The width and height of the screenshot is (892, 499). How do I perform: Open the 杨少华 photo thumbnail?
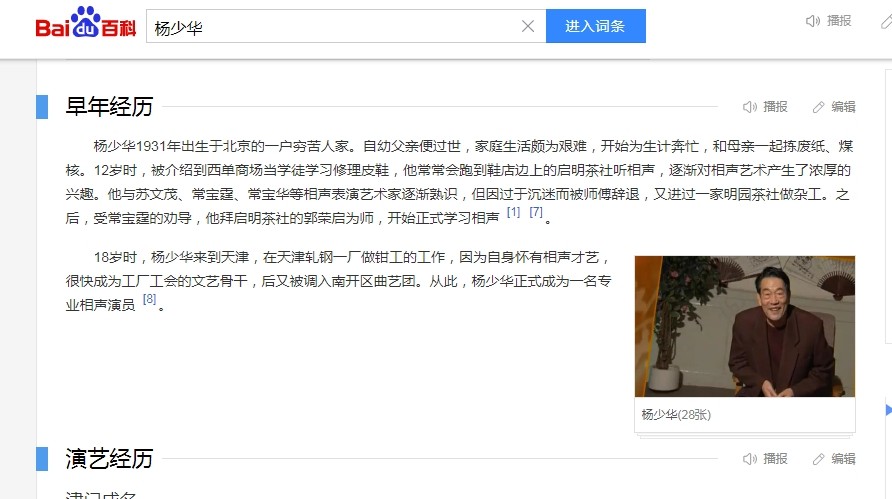pos(745,326)
